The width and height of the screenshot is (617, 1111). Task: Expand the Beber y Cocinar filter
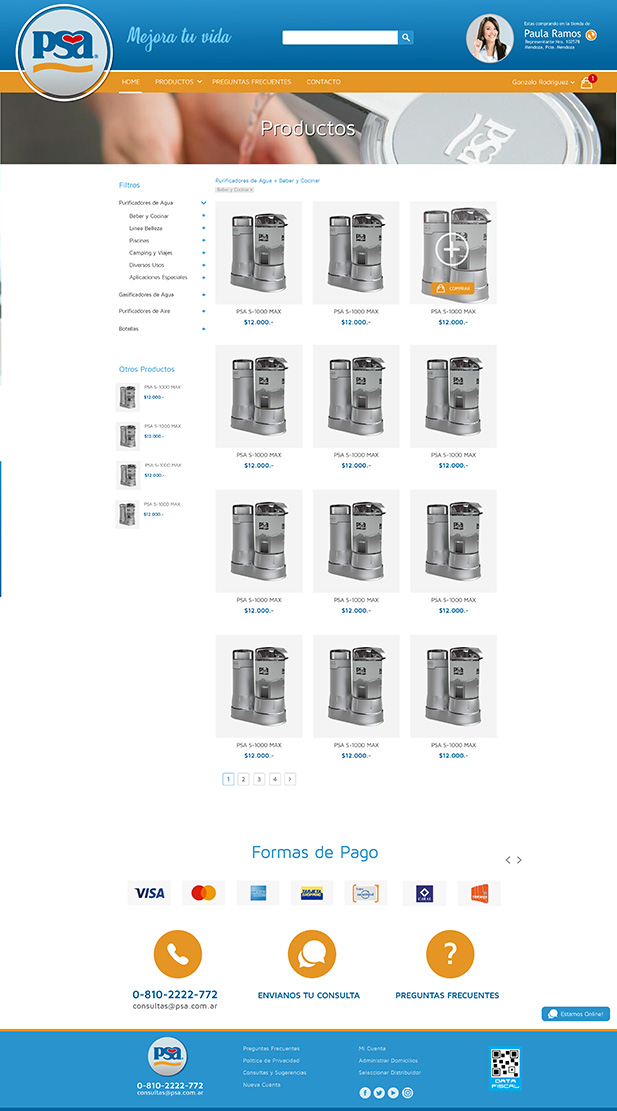tap(204, 215)
